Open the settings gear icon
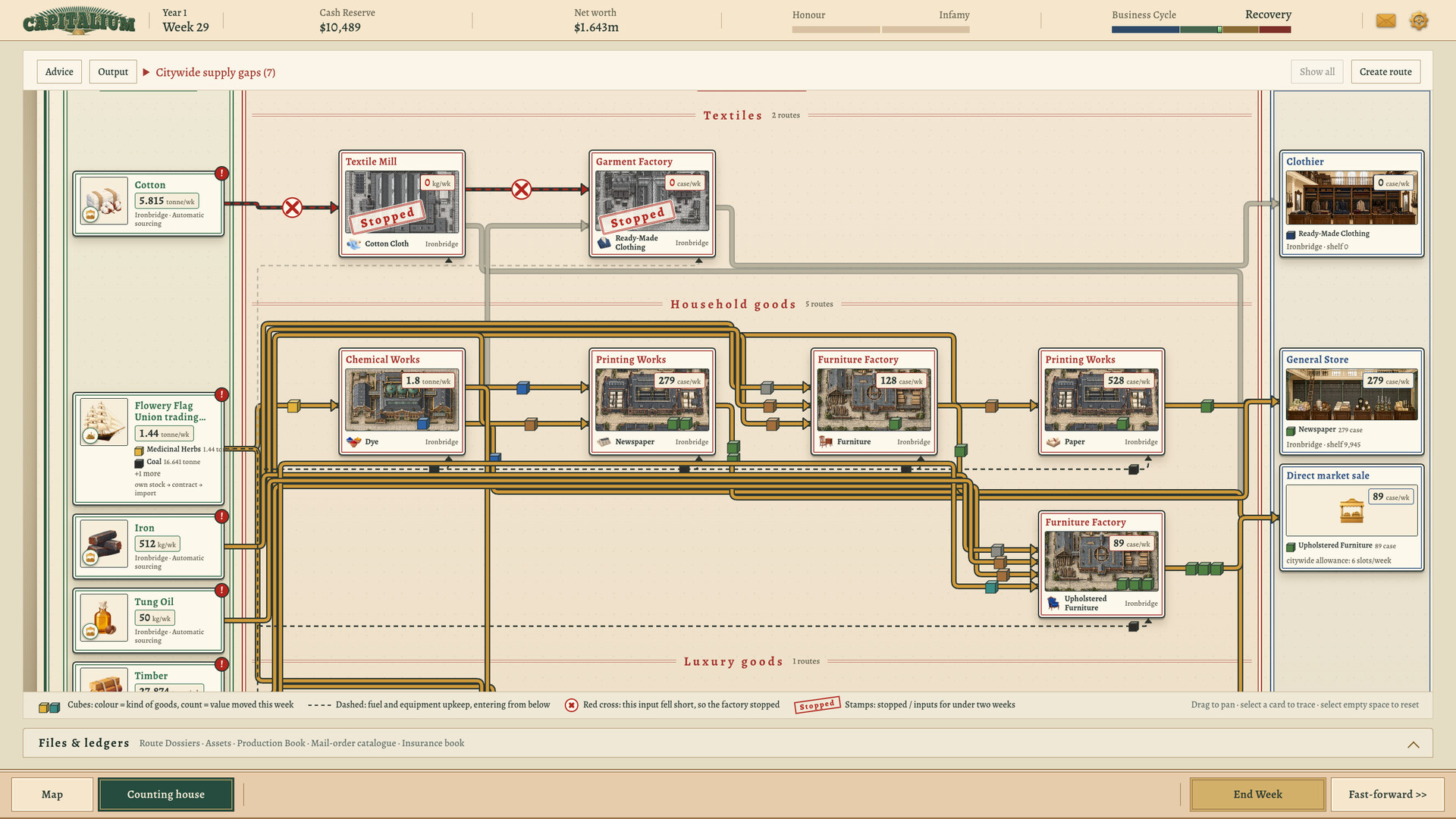This screenshot has width=1456, height=819. pos(1419,20)
